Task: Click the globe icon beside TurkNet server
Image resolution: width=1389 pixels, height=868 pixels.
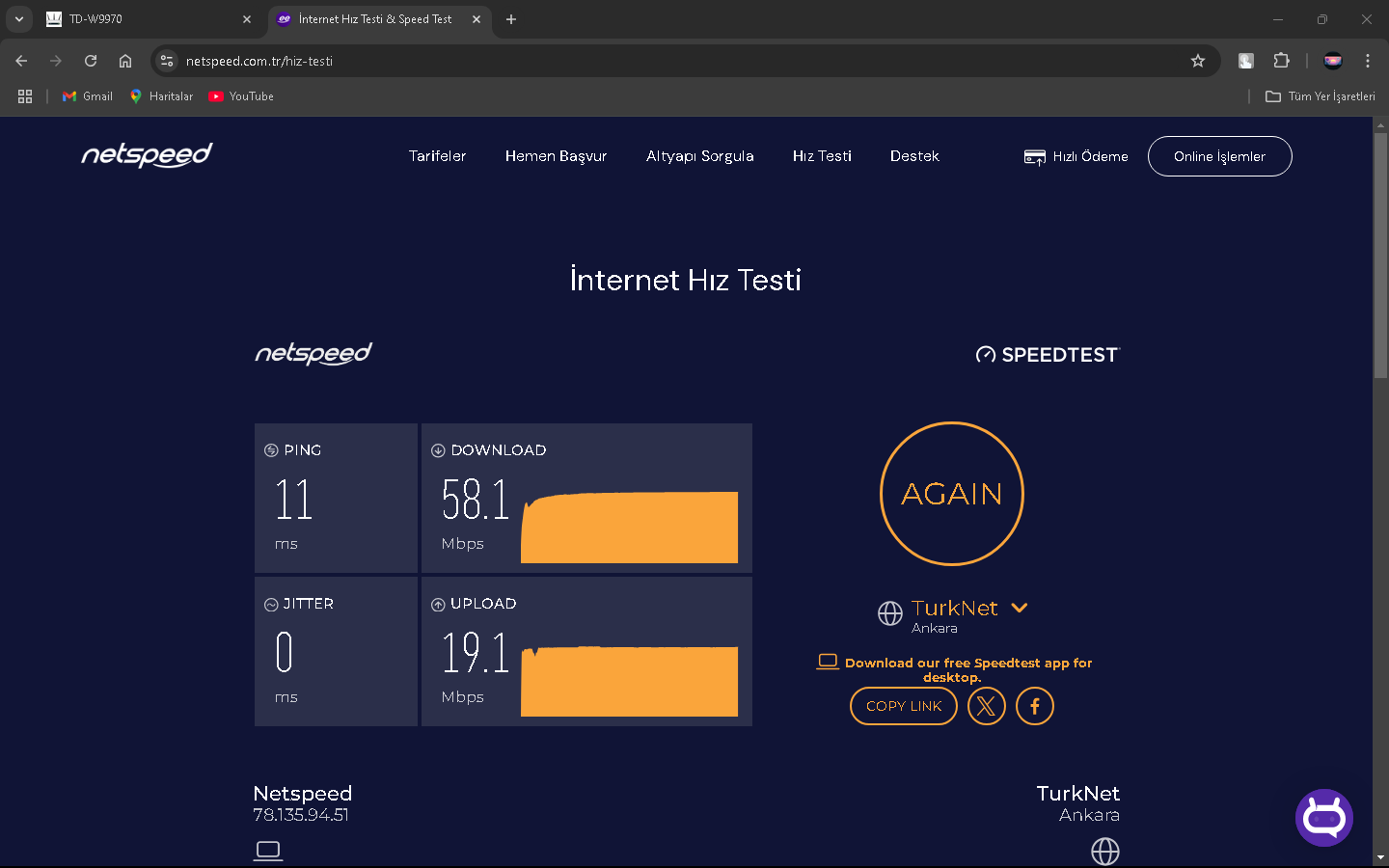Action: point(890,612)
